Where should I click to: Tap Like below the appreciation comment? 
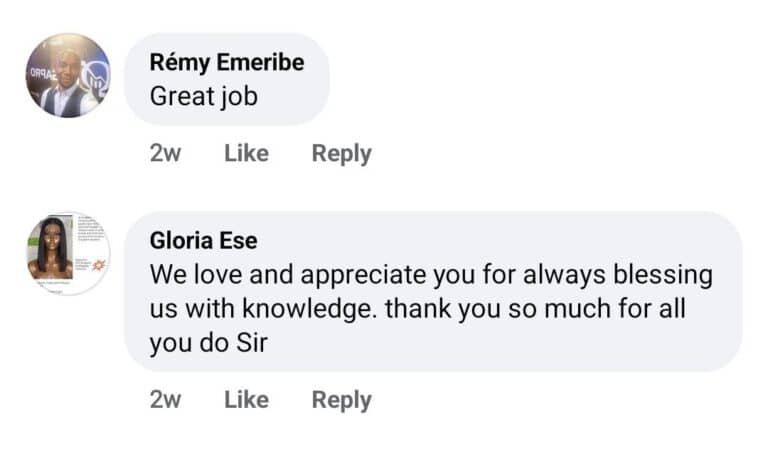(x=246, y=399)
